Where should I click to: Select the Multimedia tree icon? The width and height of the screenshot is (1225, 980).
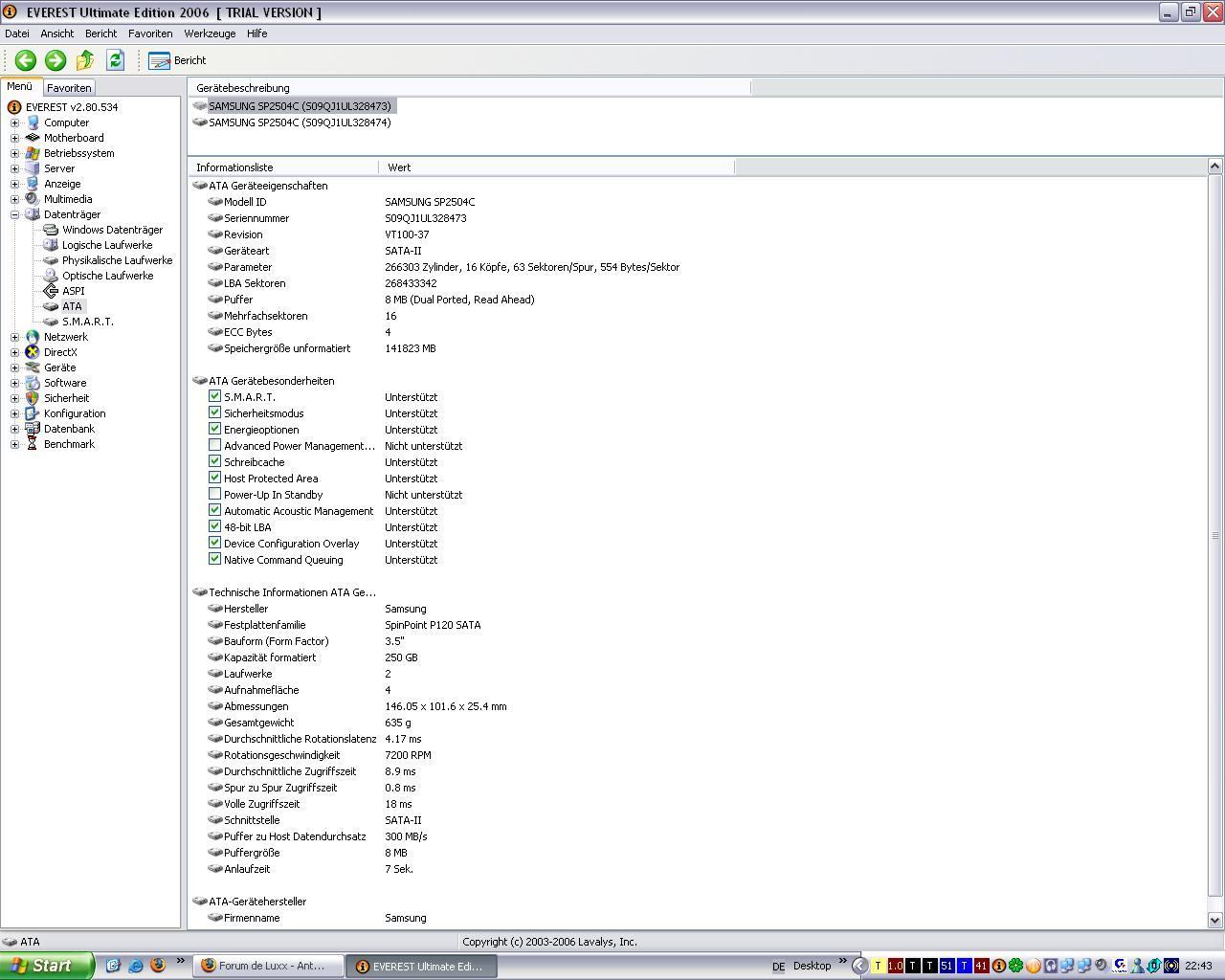click(x=33, y=199)
